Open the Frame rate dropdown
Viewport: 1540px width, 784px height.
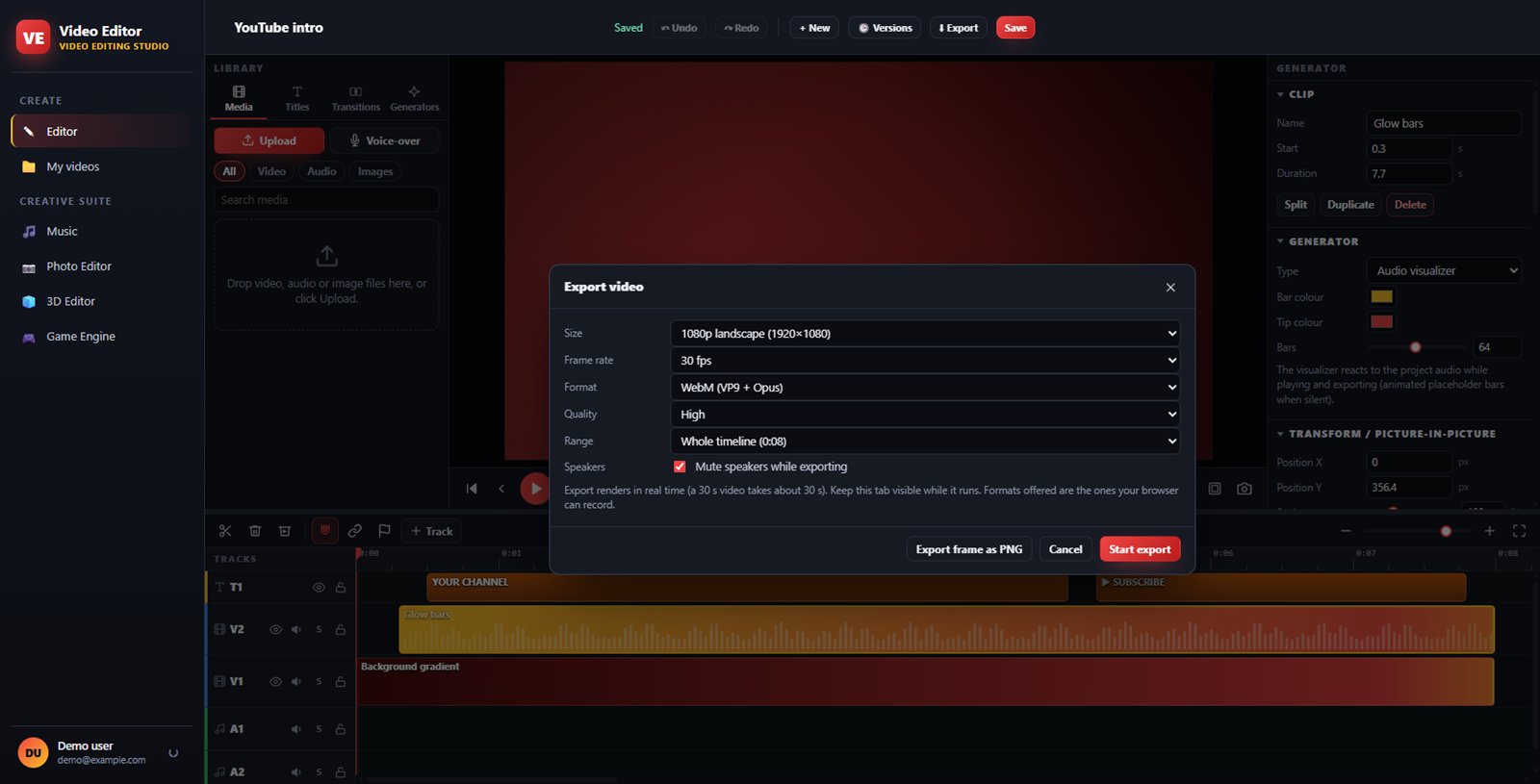pos(925,361)
